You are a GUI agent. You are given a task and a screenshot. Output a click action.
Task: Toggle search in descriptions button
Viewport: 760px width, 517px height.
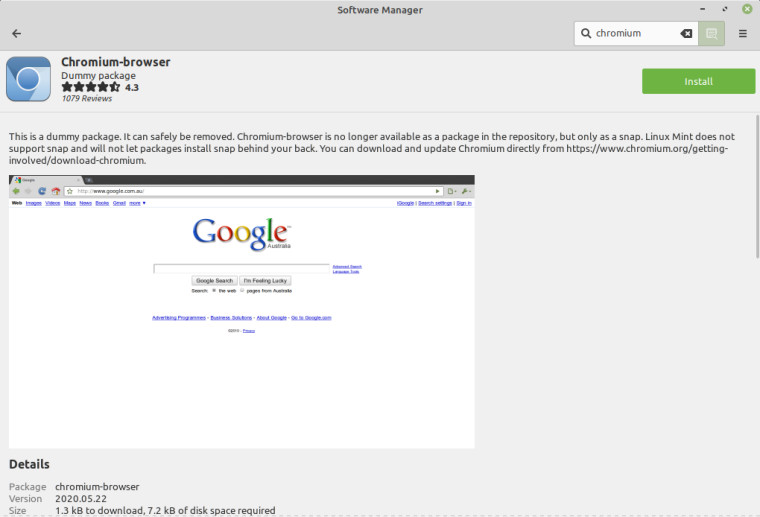click(x=711, y=33)
